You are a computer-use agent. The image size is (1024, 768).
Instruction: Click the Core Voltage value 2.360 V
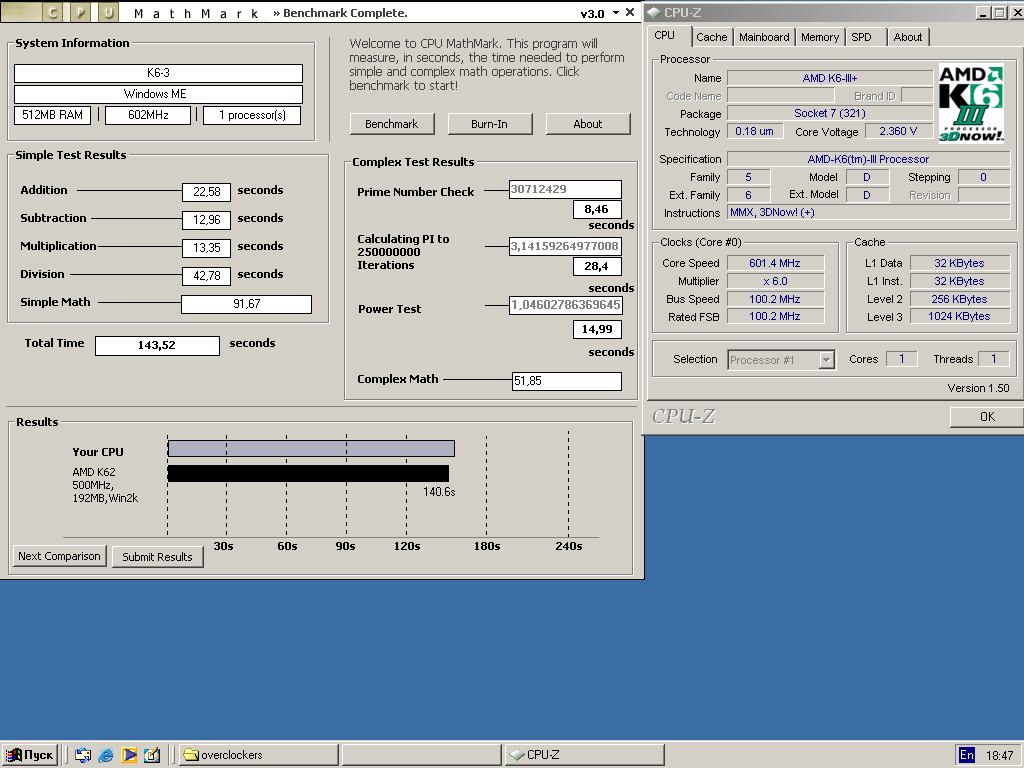point(899,131)
